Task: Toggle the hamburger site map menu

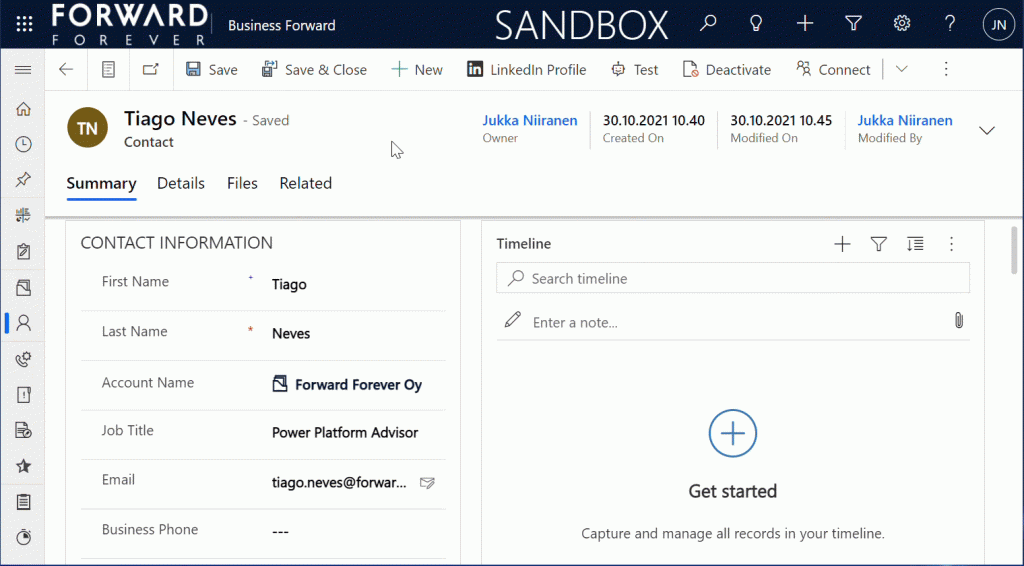Action: coord(23,69)
